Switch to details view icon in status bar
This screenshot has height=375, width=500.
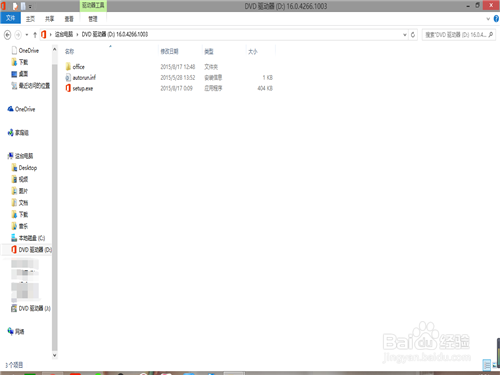[x=487, y=365]
